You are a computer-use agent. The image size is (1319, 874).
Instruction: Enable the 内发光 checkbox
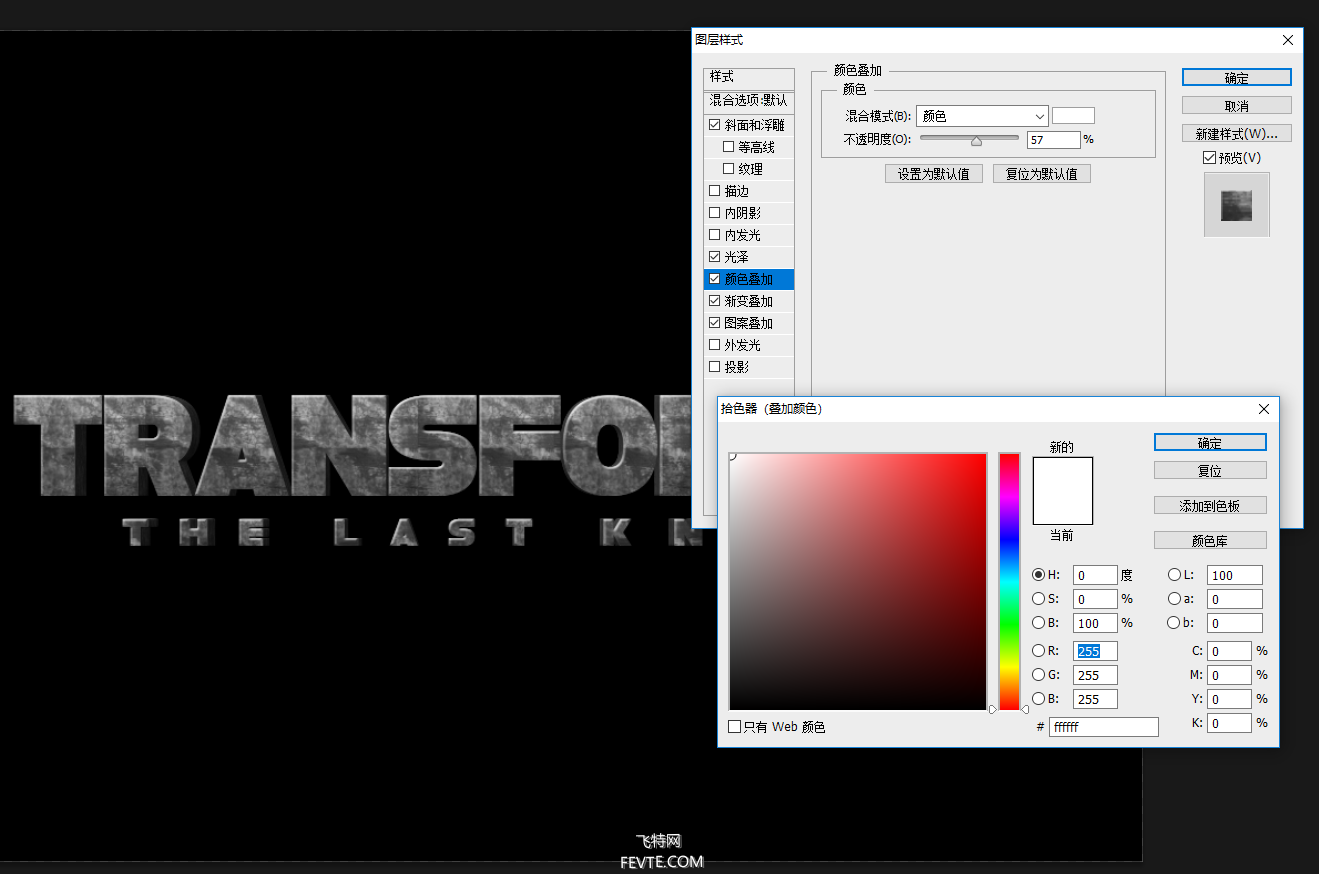coord(714,235)
